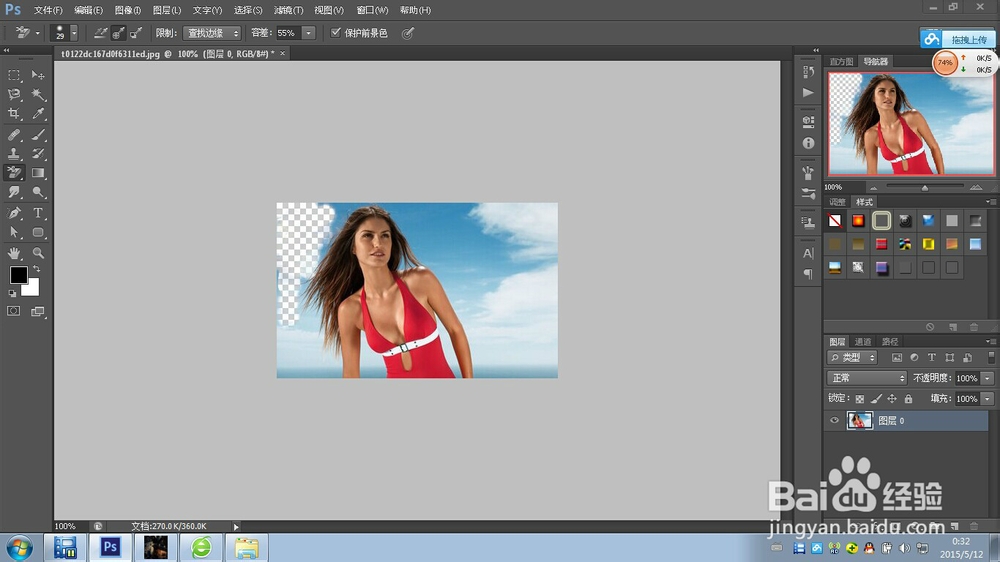This screenshot has height=562, width=1000.
Task: Switch to the 通道 tab
Action: point(863,342)
